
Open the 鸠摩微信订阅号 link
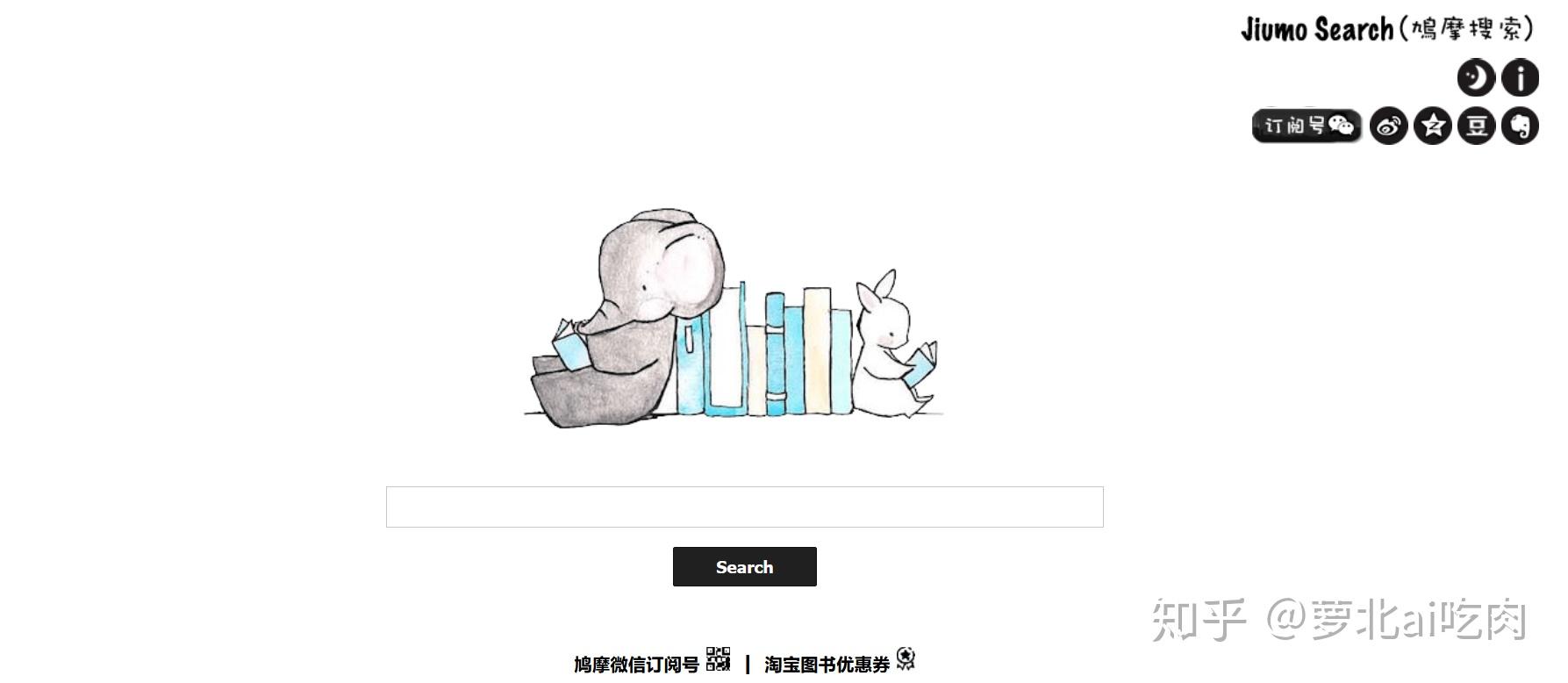[636, 665]
